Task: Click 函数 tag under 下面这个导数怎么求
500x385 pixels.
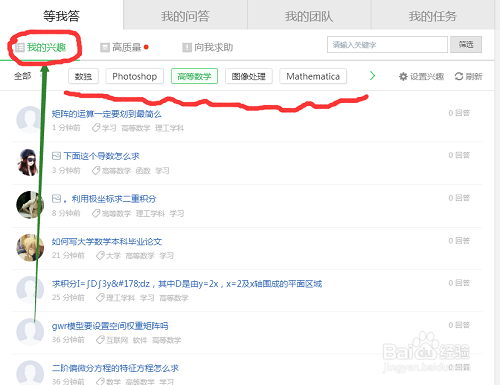Action: click(x=143, y=171)
